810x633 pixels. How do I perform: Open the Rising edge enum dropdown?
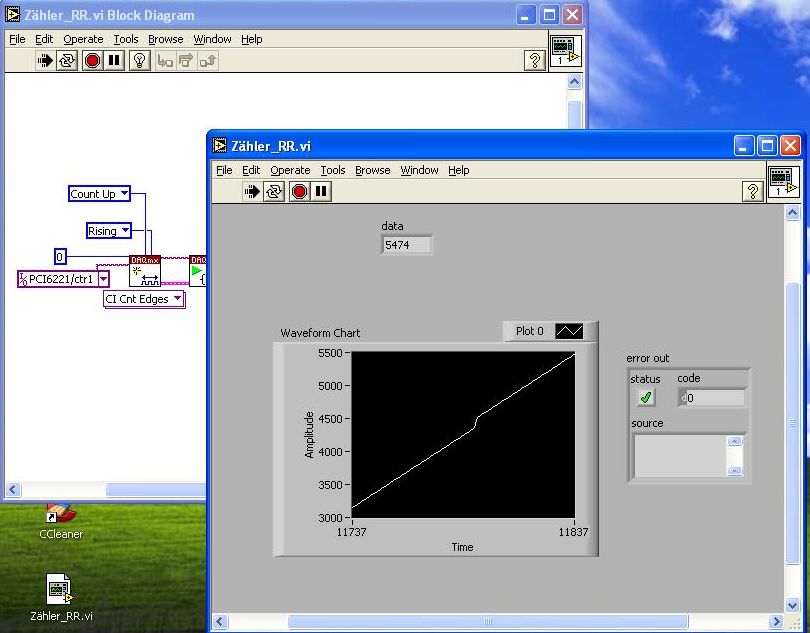pyautogui.click(x=125, y=231)
